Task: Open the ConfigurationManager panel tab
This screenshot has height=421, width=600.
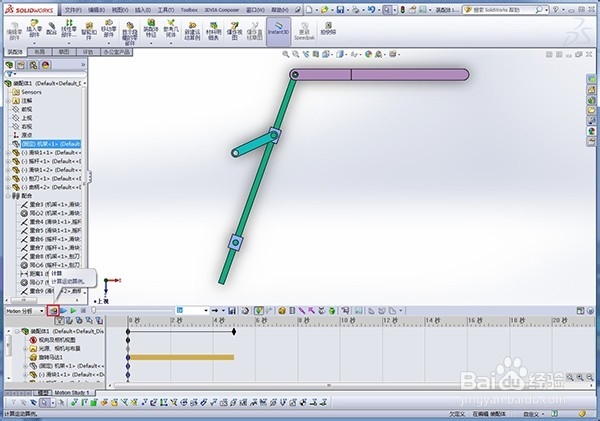Action: point(33,65)
